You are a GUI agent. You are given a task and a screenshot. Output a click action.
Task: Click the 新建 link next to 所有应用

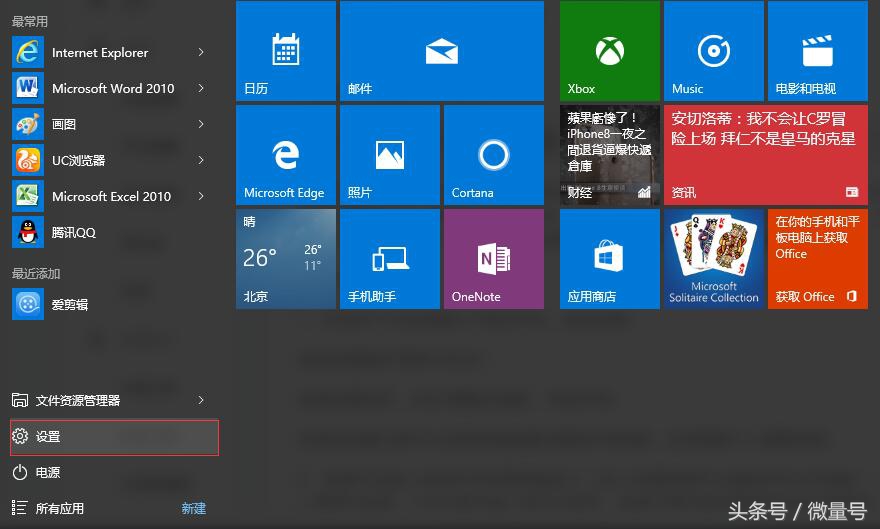(x=194, y=508)
